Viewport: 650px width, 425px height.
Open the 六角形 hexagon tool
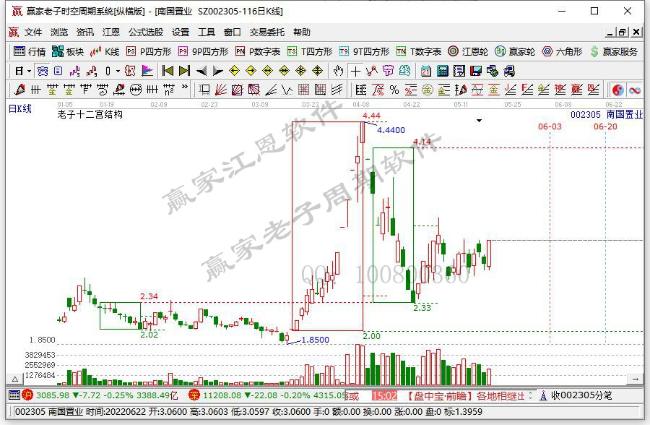(x=562, y=51)
